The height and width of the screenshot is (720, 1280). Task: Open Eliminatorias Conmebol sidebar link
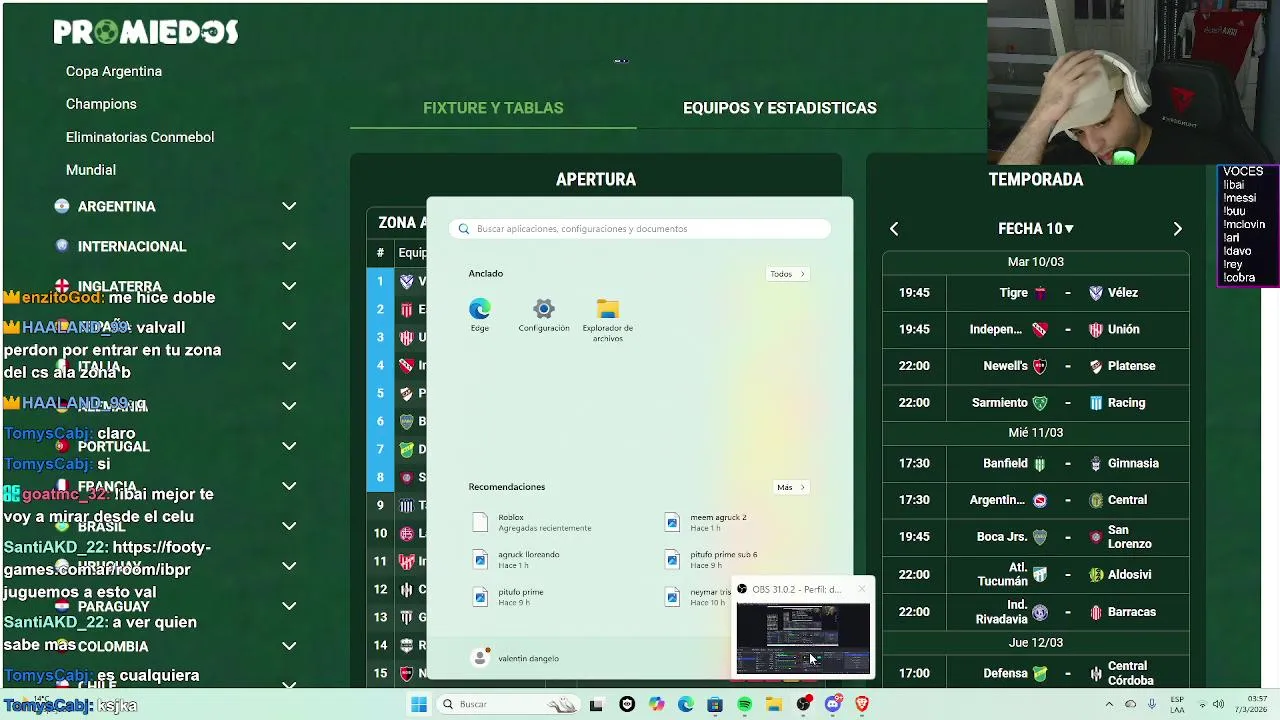[140, 137]
